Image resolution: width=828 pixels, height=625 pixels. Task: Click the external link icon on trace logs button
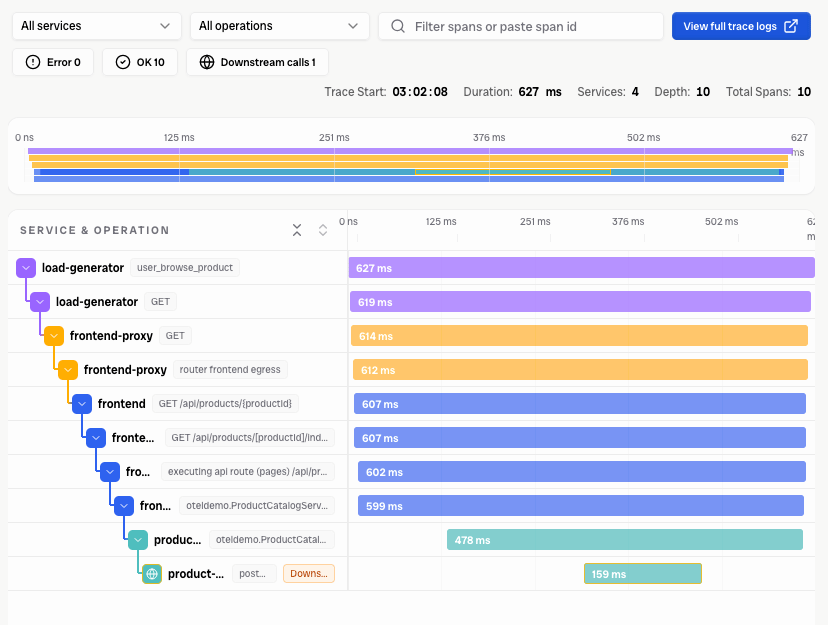coord(791,26)
